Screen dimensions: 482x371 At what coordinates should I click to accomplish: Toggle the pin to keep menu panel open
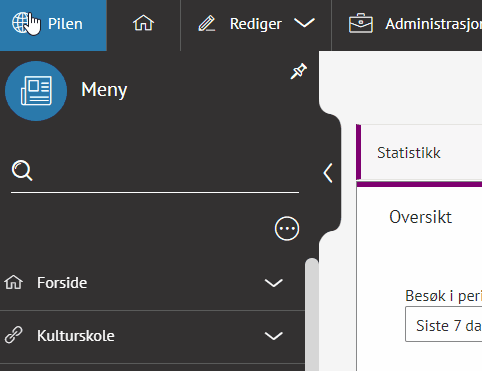coord(298,71)
